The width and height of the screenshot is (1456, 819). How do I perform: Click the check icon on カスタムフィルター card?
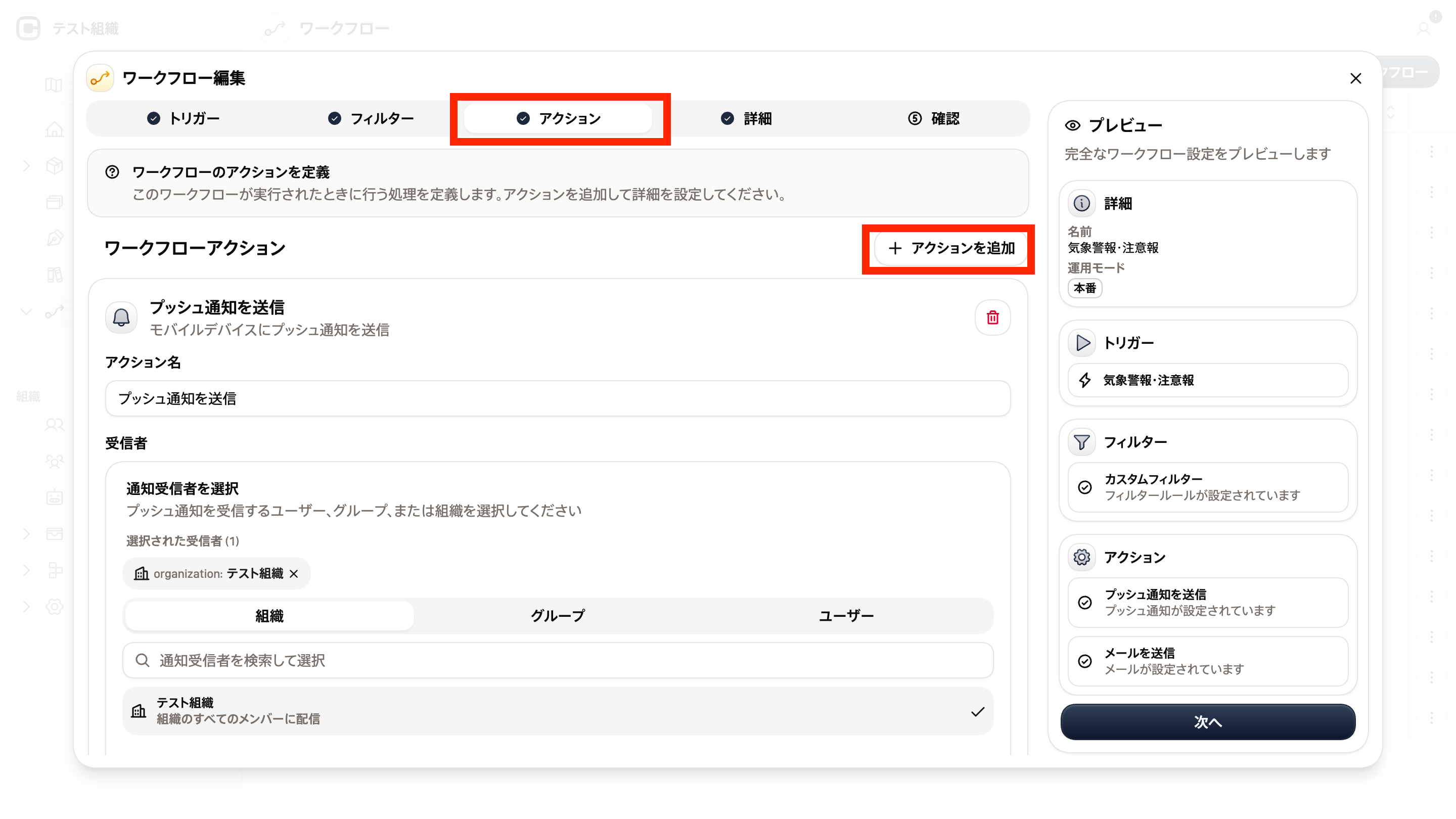1084,487
